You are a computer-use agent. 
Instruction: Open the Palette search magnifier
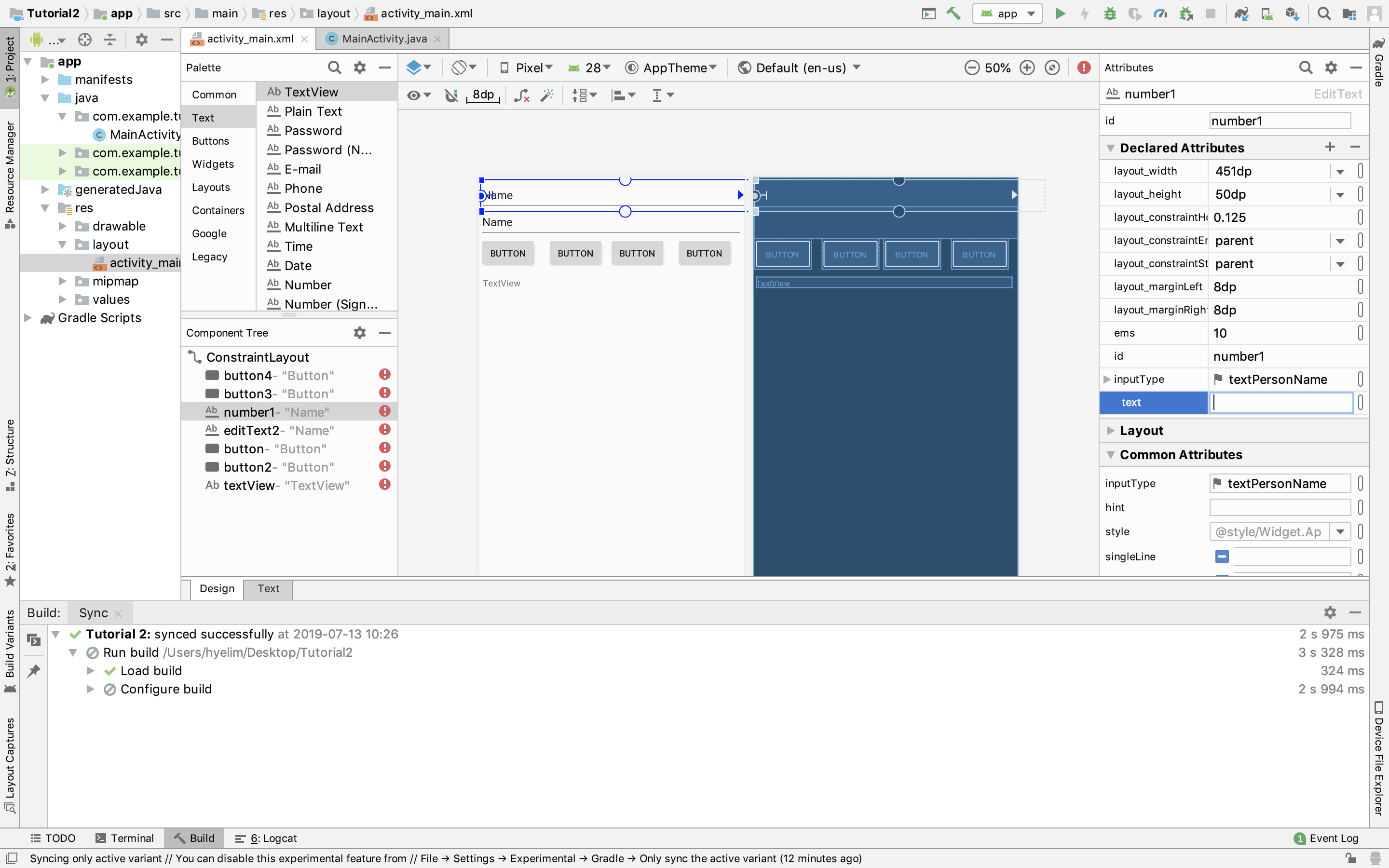334,68
